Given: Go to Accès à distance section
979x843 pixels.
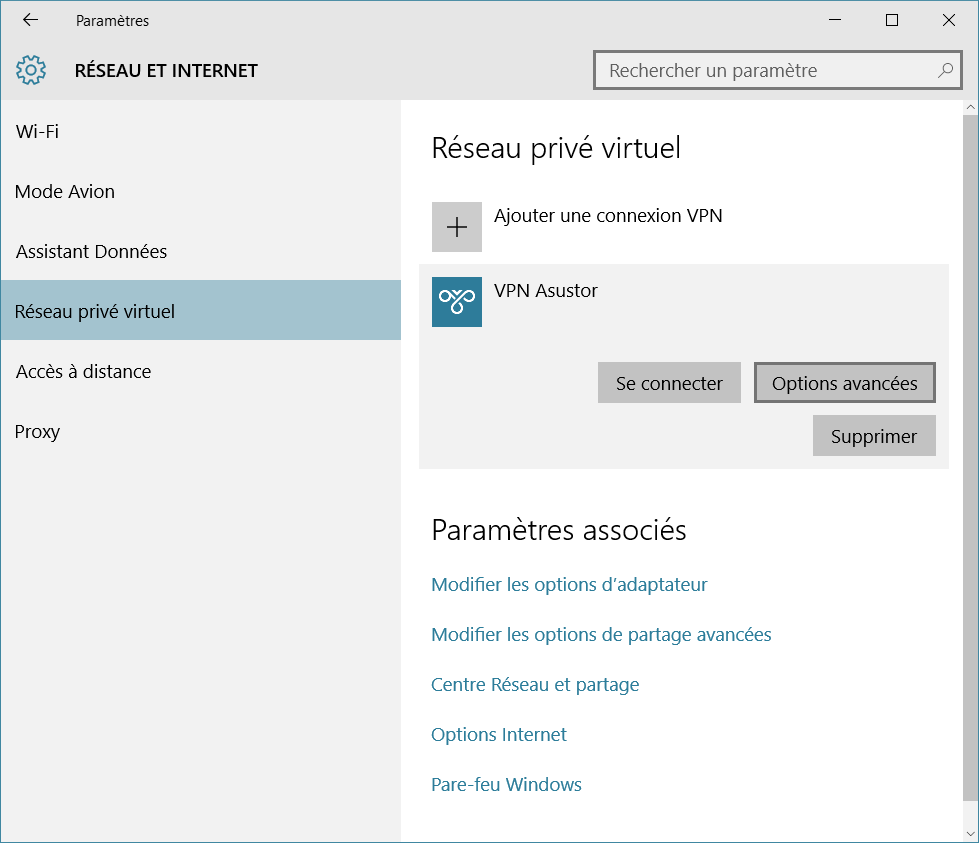Looking at the screenshot, I should coord(83,371).
